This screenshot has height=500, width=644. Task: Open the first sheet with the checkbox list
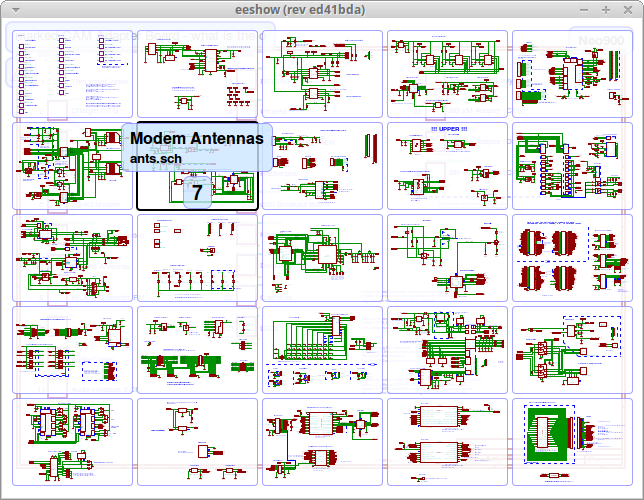(x=72, y=73)
